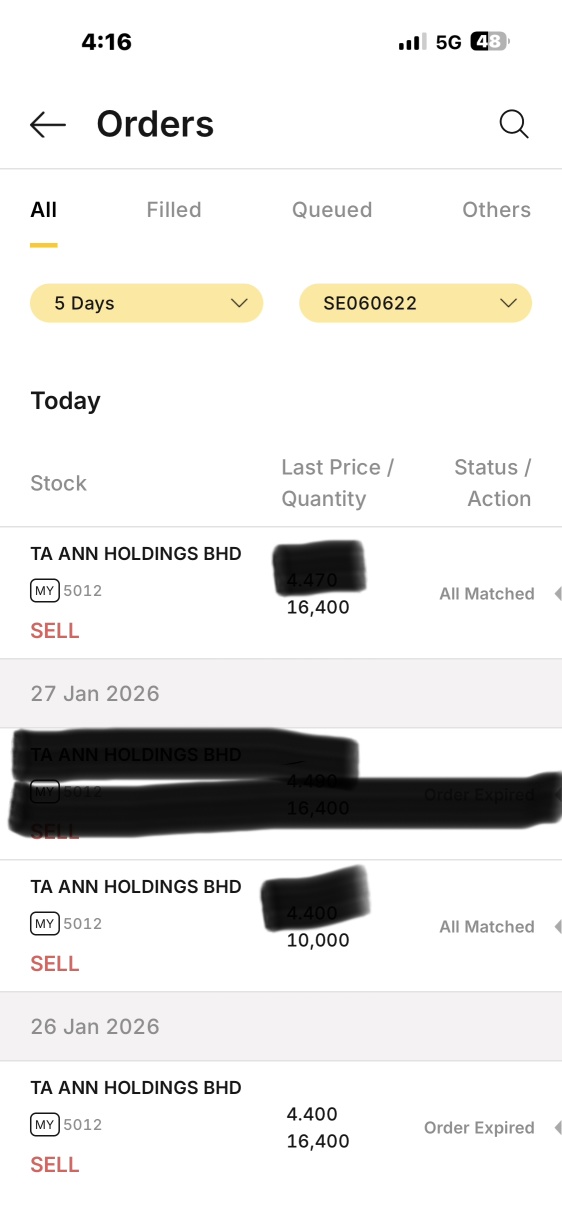This screenshot has width=562, height=1218.
Task: Select the Others tab
Action: pos(496,210)
